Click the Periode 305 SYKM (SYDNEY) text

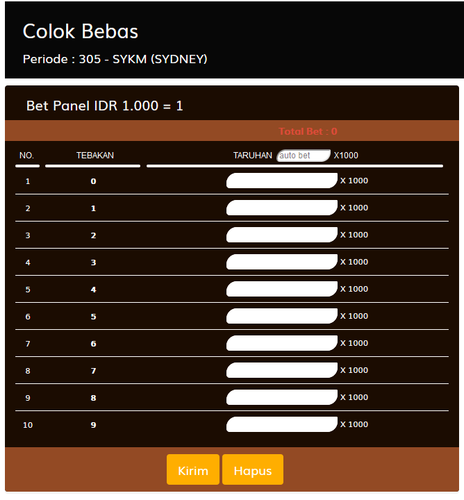(x=115, y=59)
